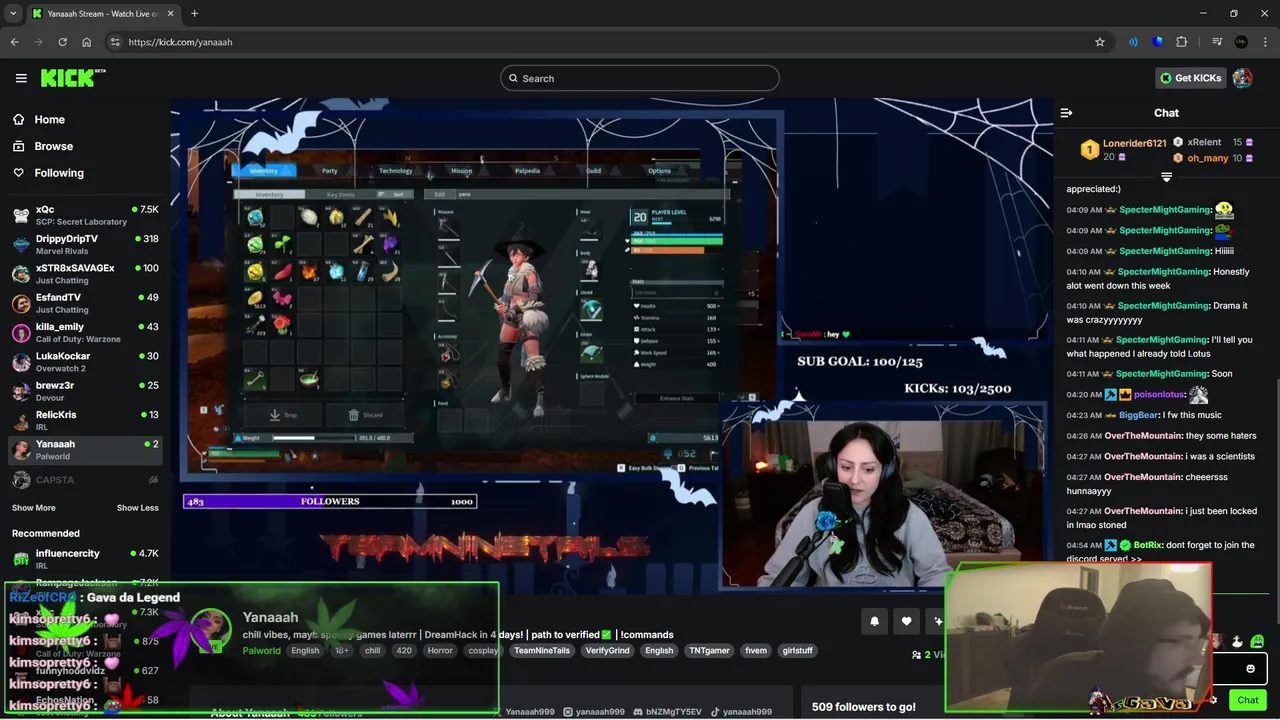The height and width of the screenshot is (720, 1280).
Task: Open the Kick hamburger sidebar menu
Action: [x=21, y=78]
